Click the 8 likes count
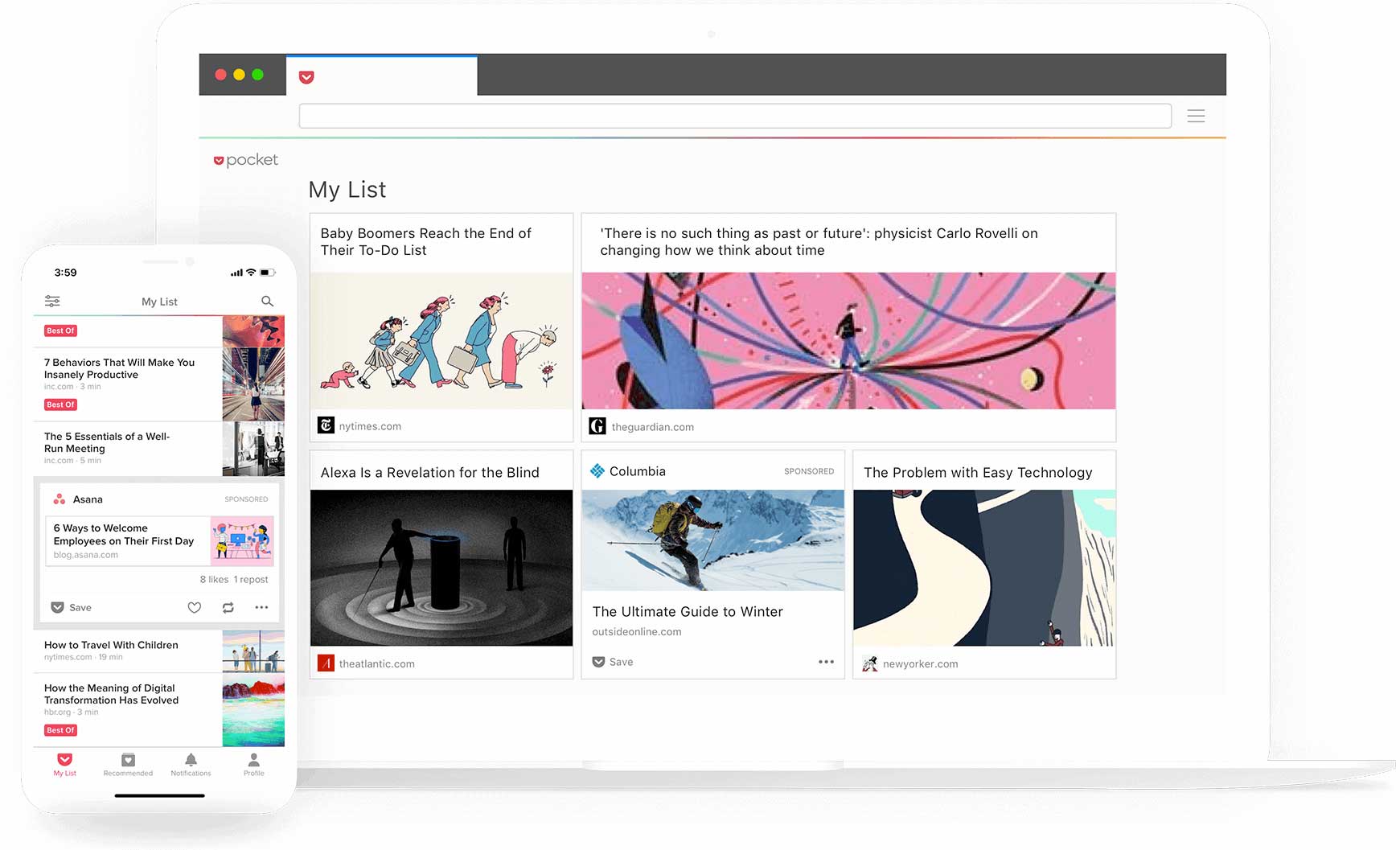The width and height of the screenshot is (1400, 850). point(214,579)
